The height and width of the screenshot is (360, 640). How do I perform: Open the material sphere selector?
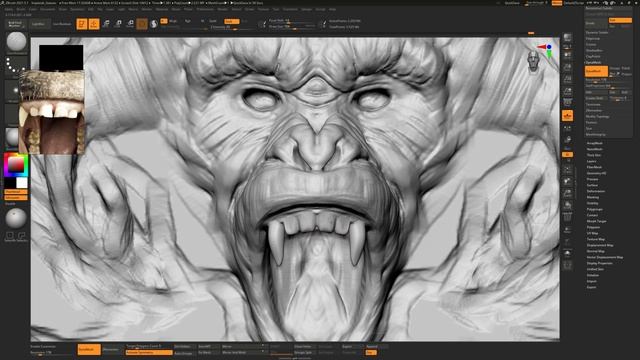(x=12, y=138)
